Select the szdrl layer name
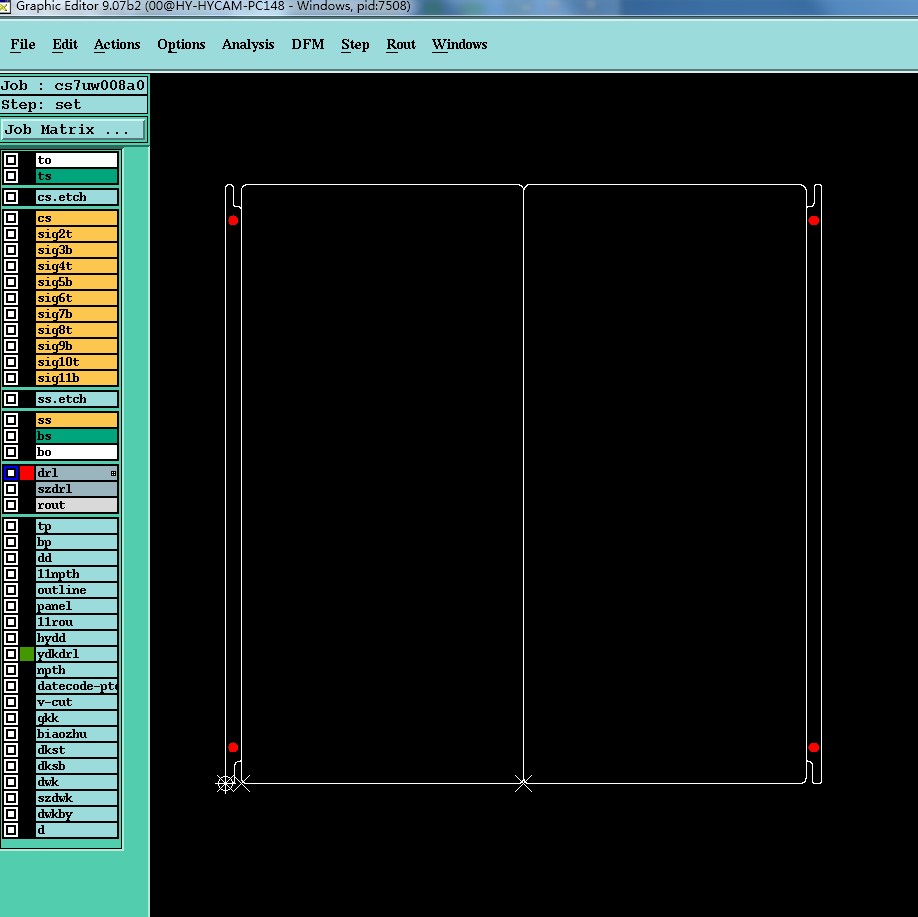This screenshot has height=917, width=918. [x=77, y=488]
